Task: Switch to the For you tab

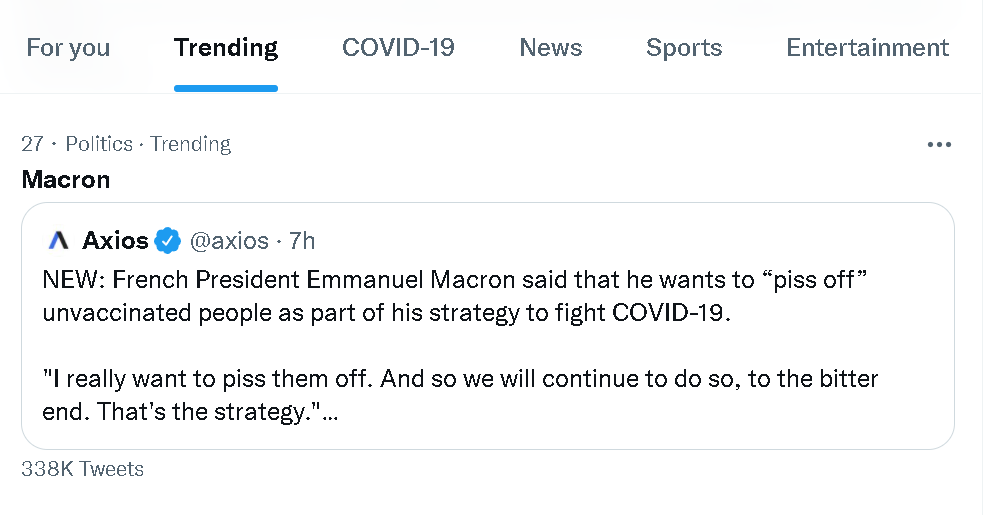Action: point(68,48)
